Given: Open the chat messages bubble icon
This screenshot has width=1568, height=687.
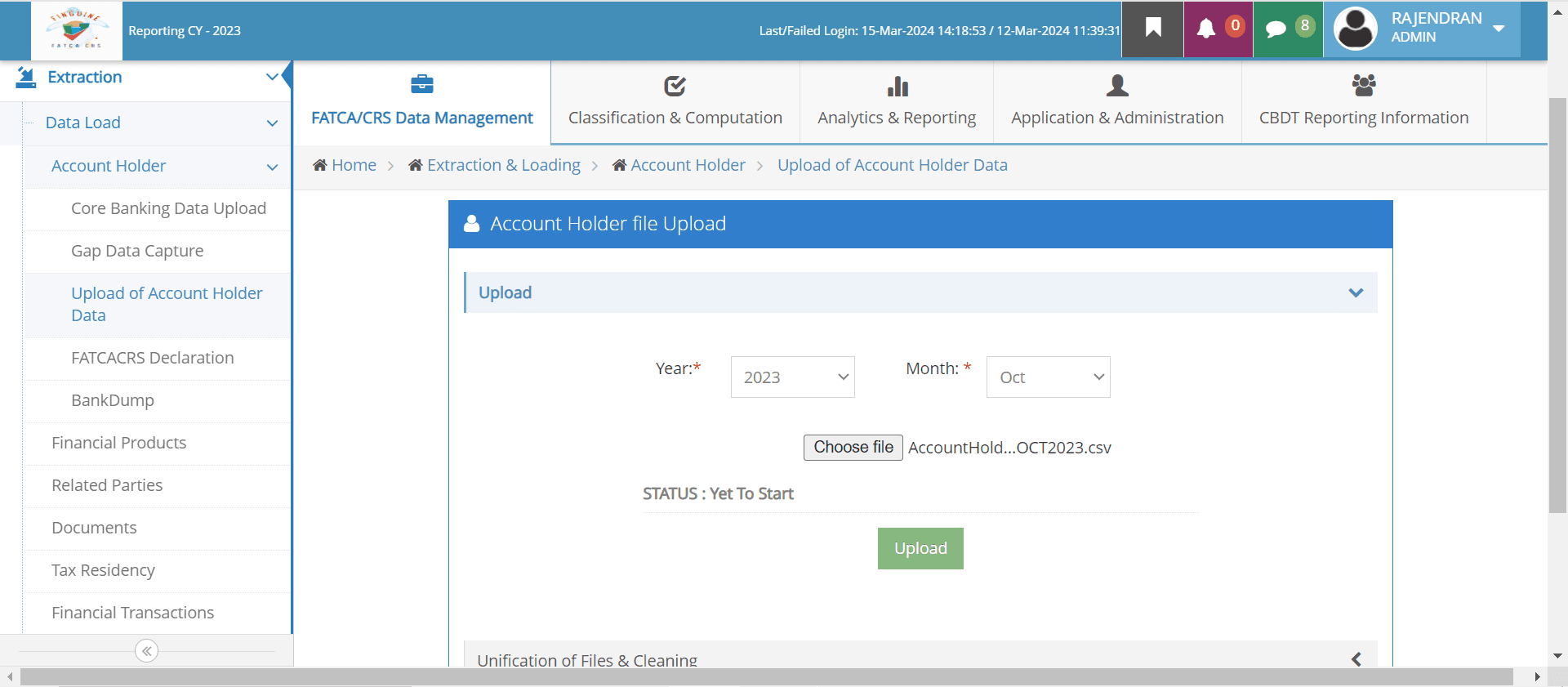Looking at the screenshot, I should [x=1276, y=29].
